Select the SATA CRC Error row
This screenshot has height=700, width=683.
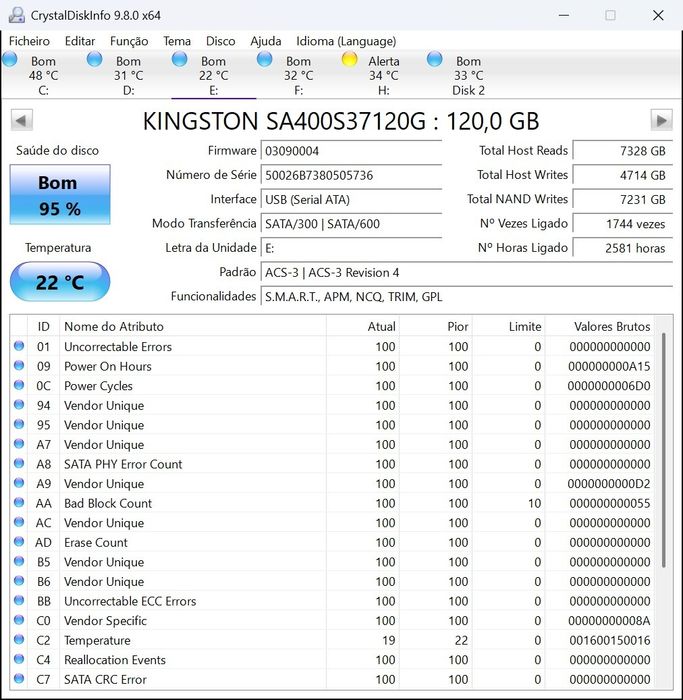[332, 679]
